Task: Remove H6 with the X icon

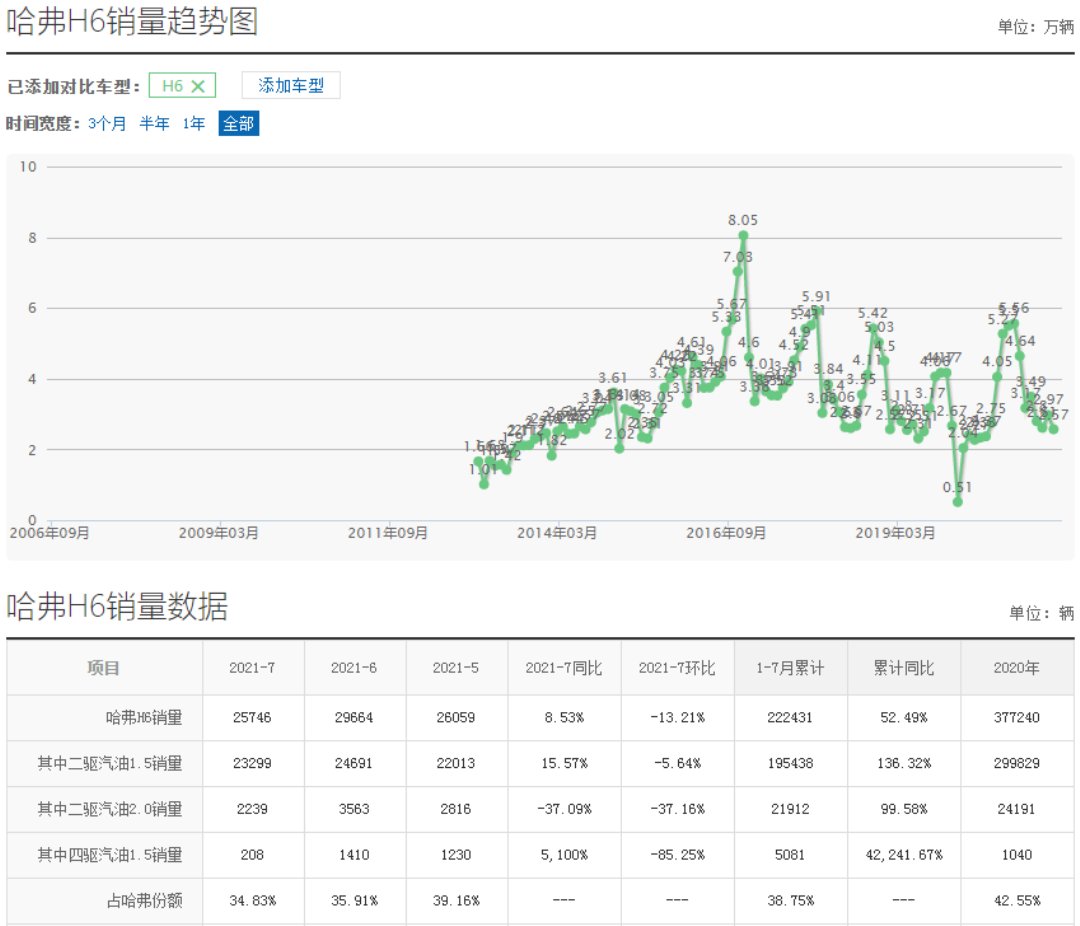Action: click(x=198, y=86)
